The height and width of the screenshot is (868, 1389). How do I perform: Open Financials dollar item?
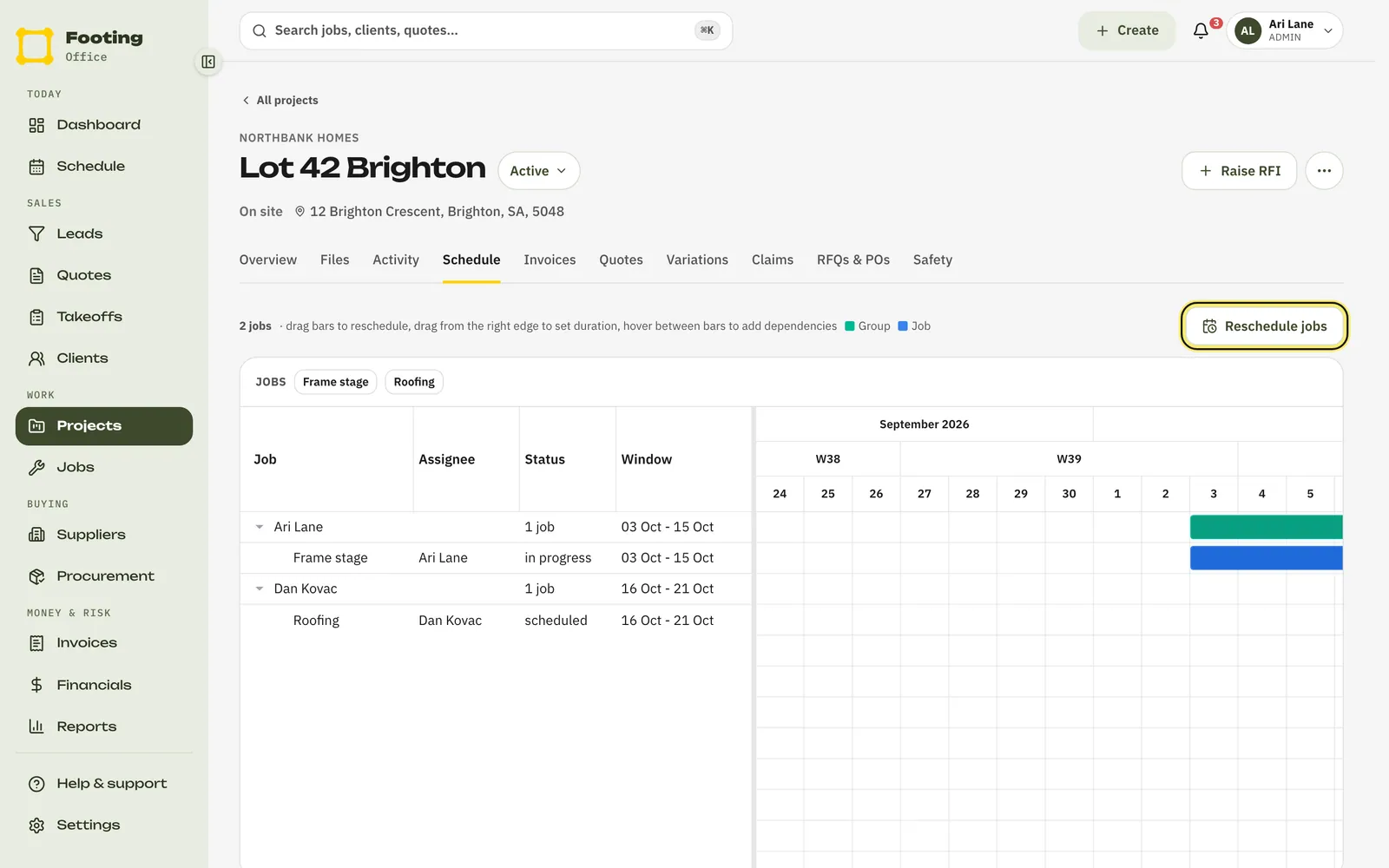pyautogui.click(x=104, y=685)
